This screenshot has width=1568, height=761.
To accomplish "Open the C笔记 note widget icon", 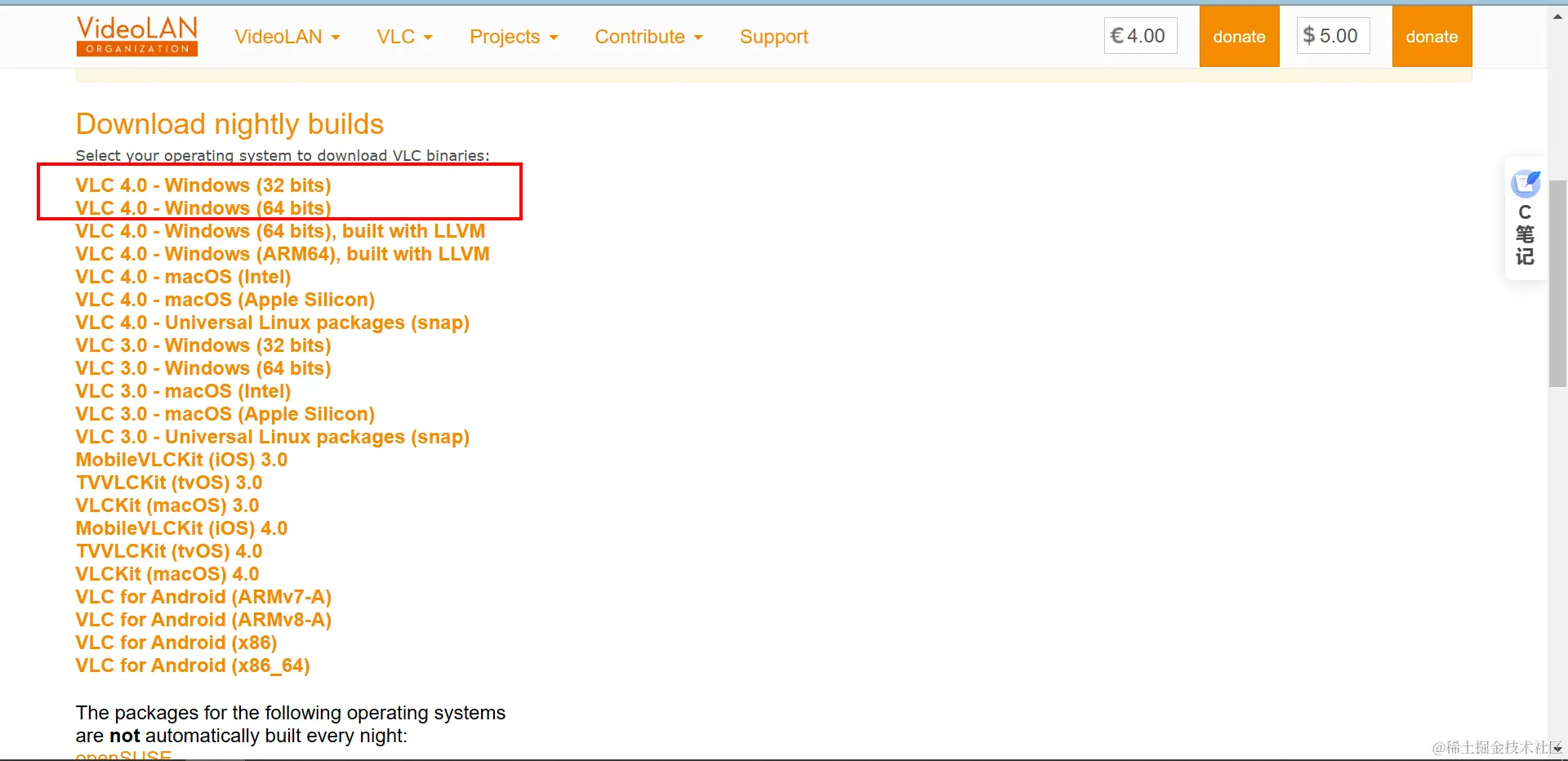I will (x=1525, y=185).
